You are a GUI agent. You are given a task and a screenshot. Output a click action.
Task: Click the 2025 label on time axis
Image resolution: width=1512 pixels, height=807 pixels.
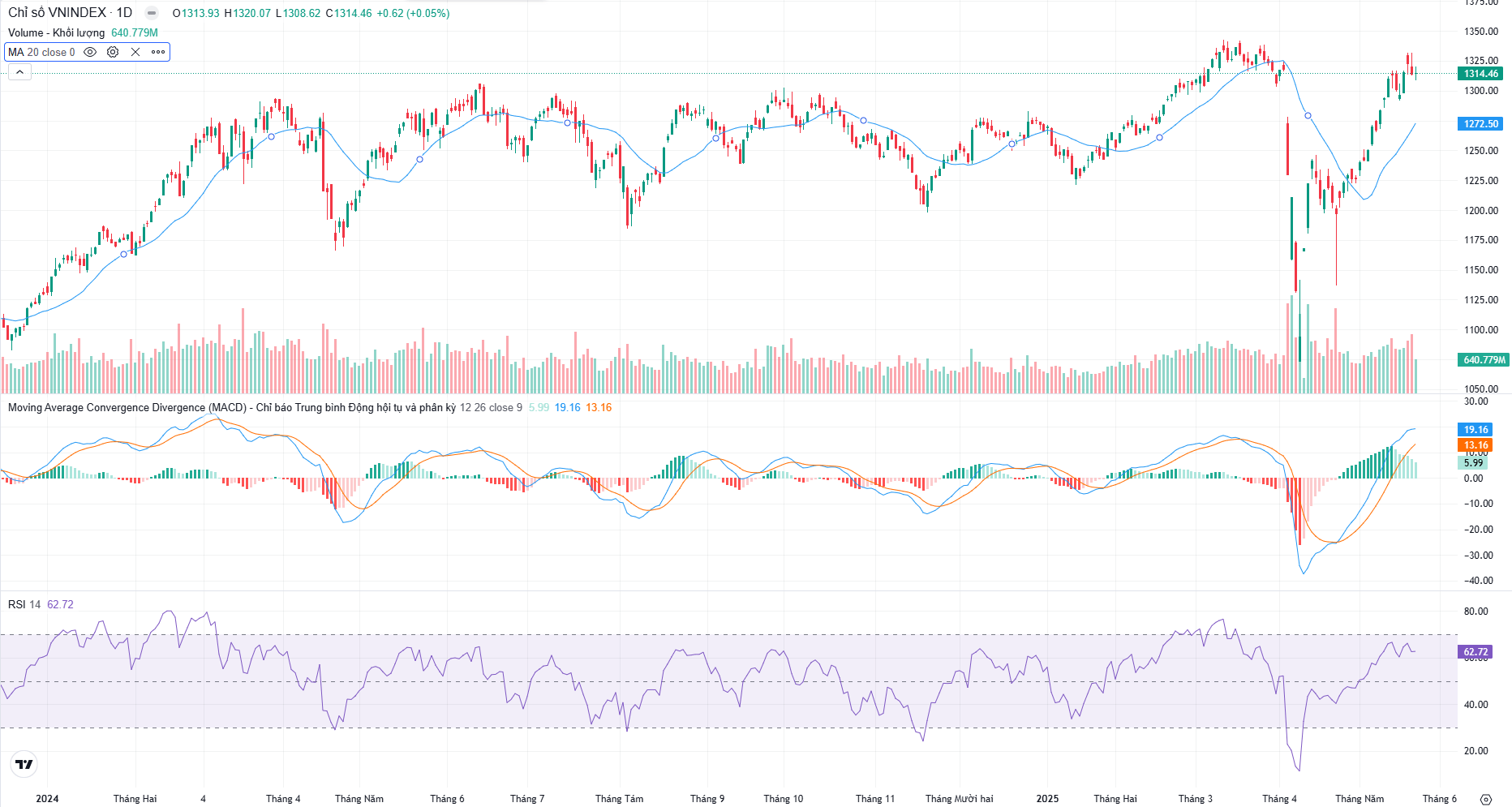[x=1047, y=799]
